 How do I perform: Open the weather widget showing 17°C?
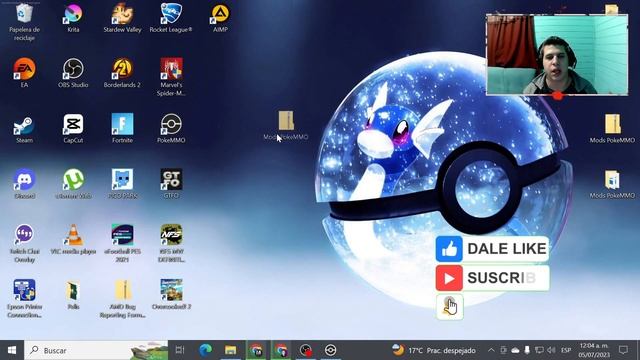click(x=434, y=350)
